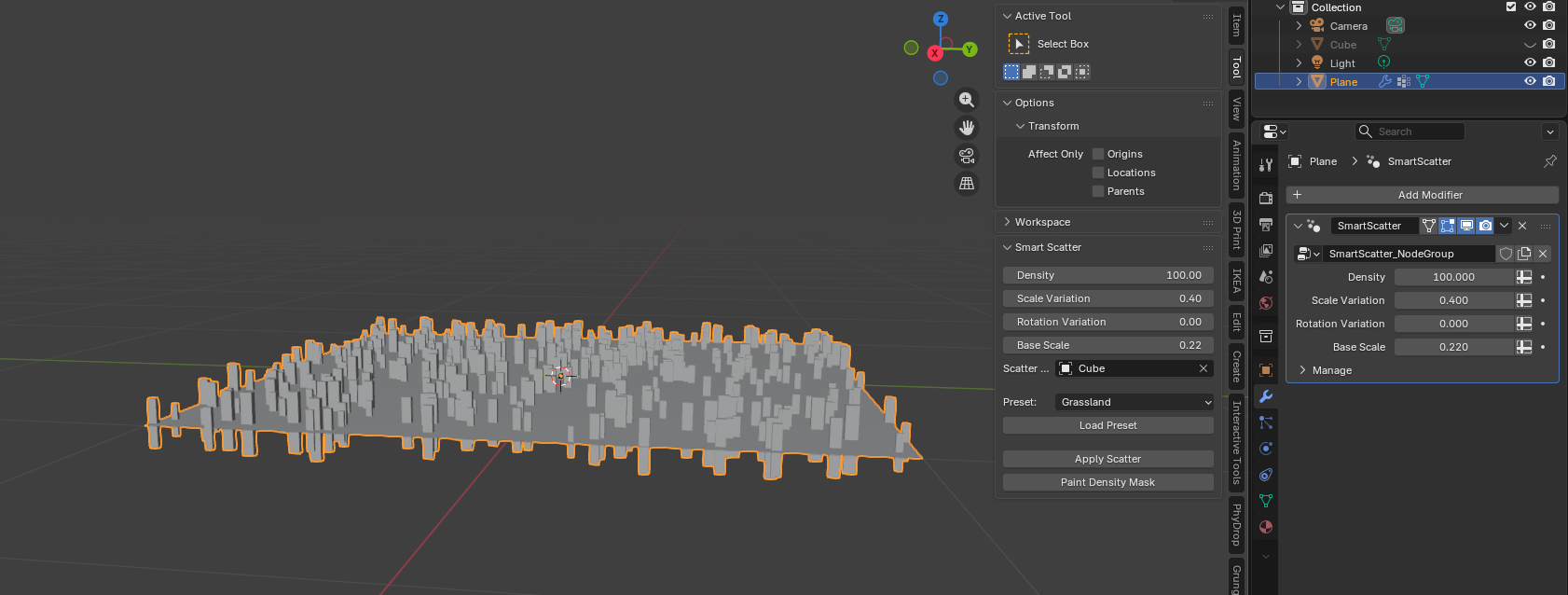Enable the Origins checkbox
This screenshot has height=595, width=1568.
pyautogui.click(x=1098, y=154)
